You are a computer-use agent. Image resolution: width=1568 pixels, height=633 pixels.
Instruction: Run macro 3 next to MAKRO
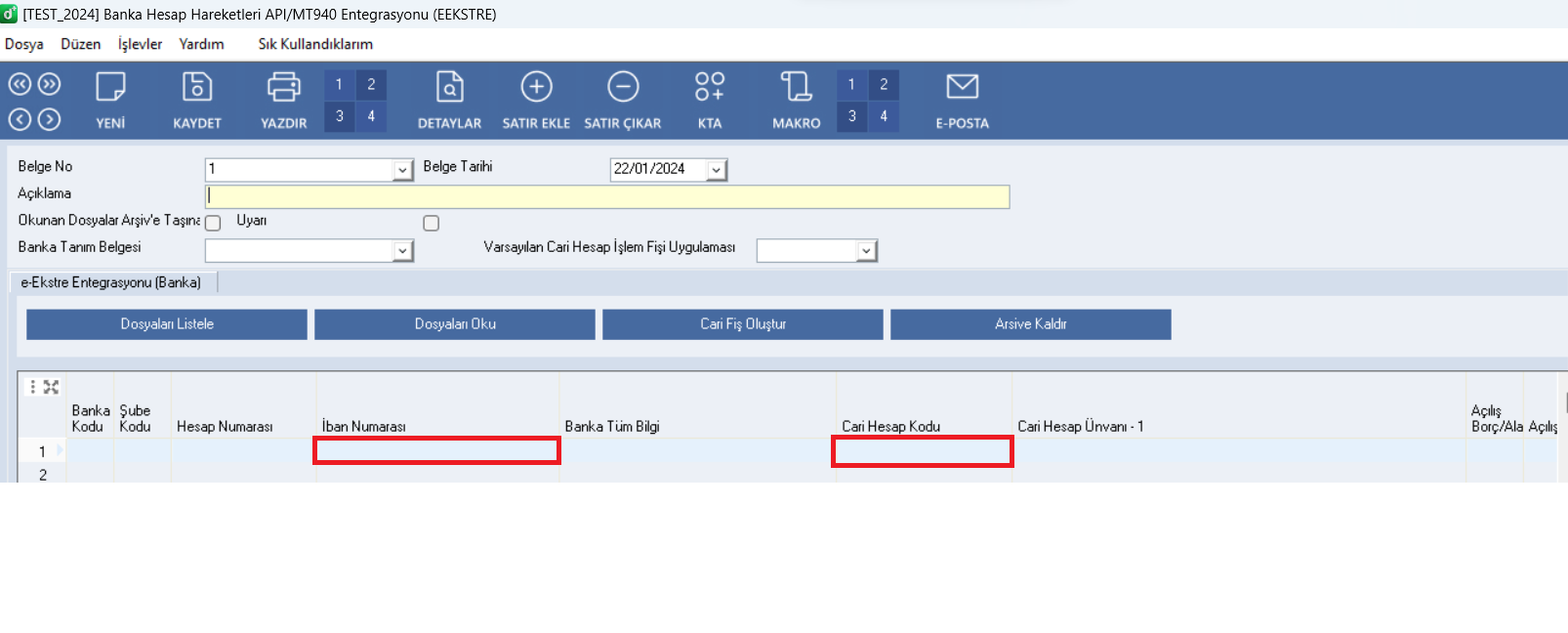852,116
